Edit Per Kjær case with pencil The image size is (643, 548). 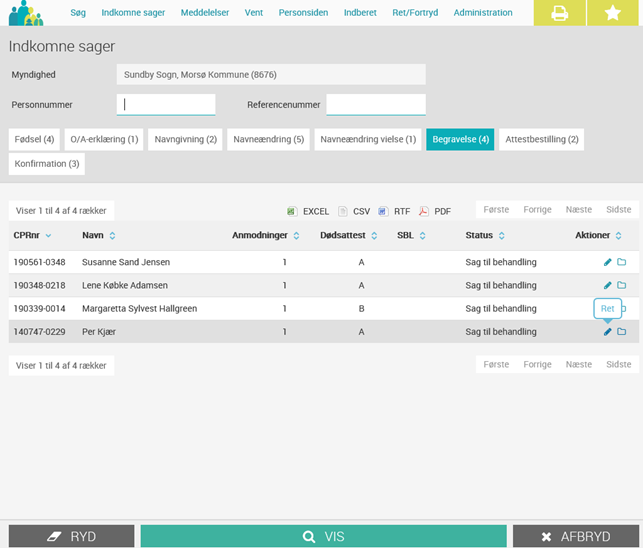pyautogui.click(x=608, y=331)
